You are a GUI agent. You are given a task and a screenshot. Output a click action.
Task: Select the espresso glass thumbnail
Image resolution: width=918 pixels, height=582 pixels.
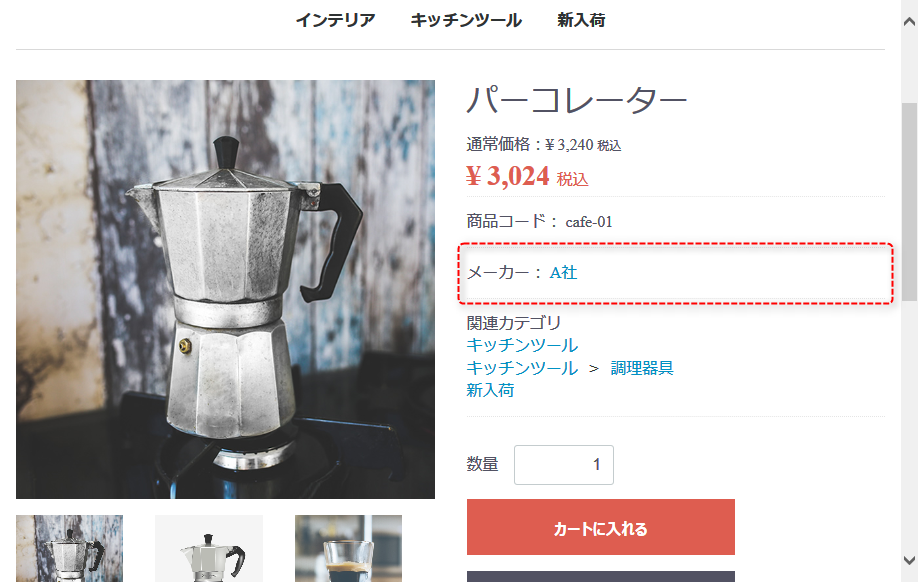pos(348,549)
